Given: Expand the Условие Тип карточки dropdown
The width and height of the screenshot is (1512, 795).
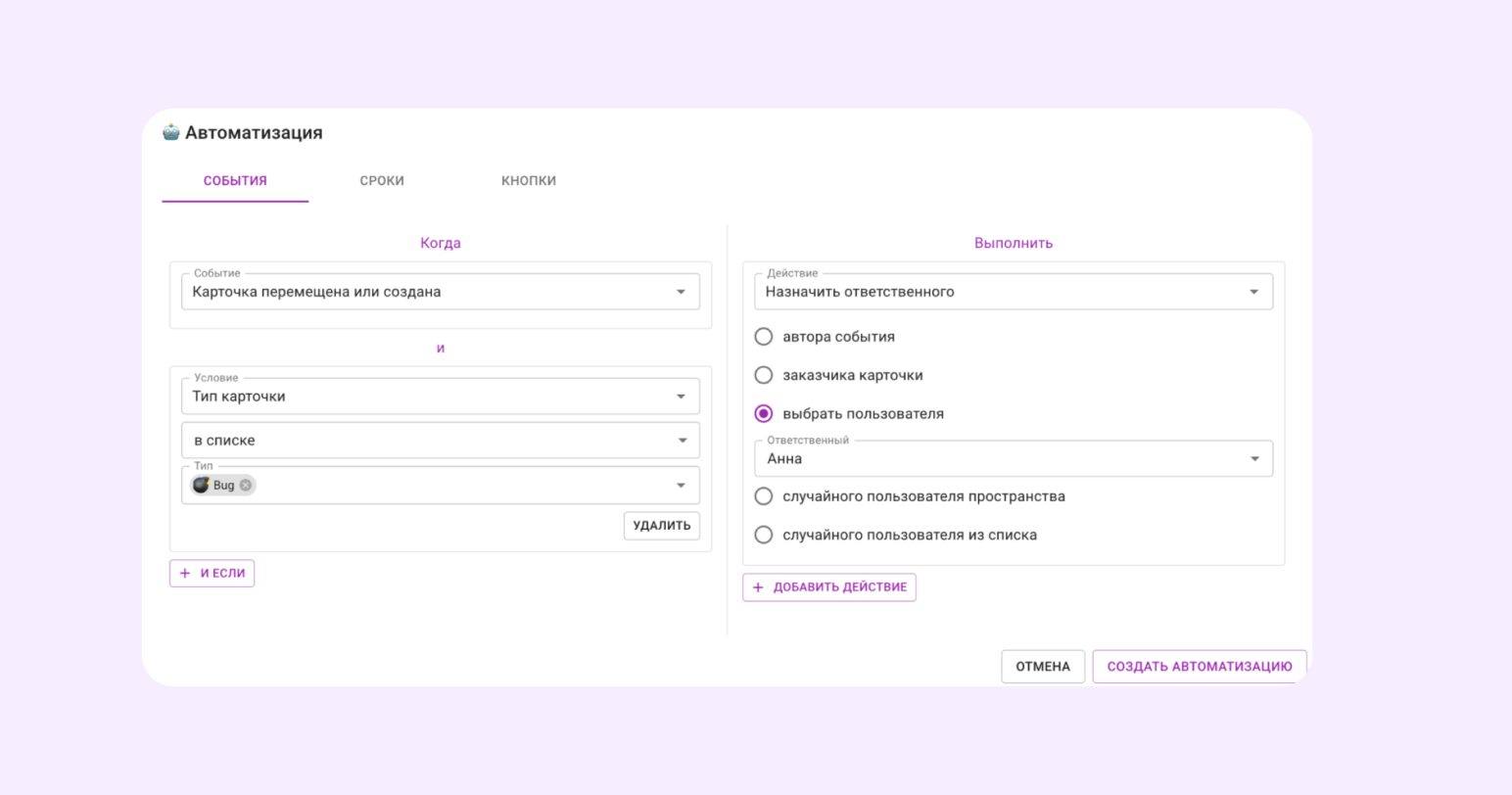Looking at the screenshot, I should tap(441, 397).
